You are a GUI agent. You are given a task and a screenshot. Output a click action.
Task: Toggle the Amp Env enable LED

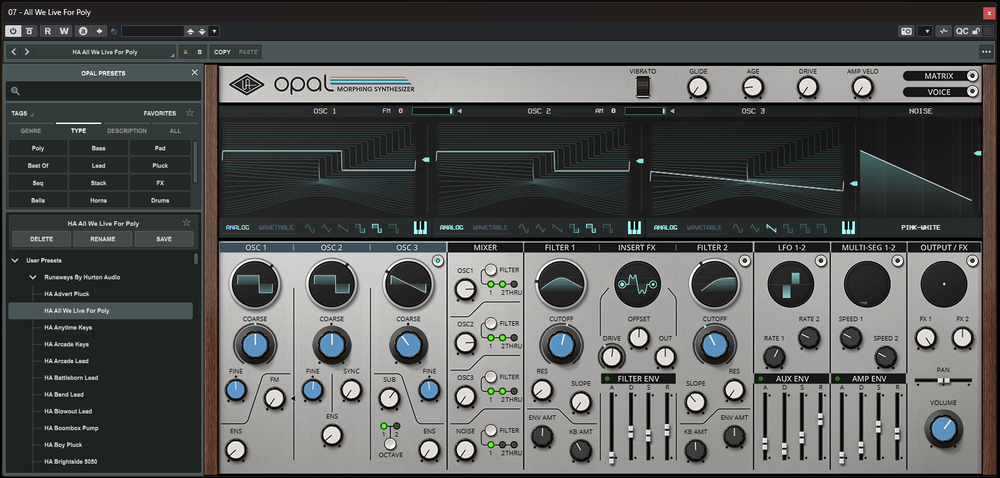click(x=835, y=379)
